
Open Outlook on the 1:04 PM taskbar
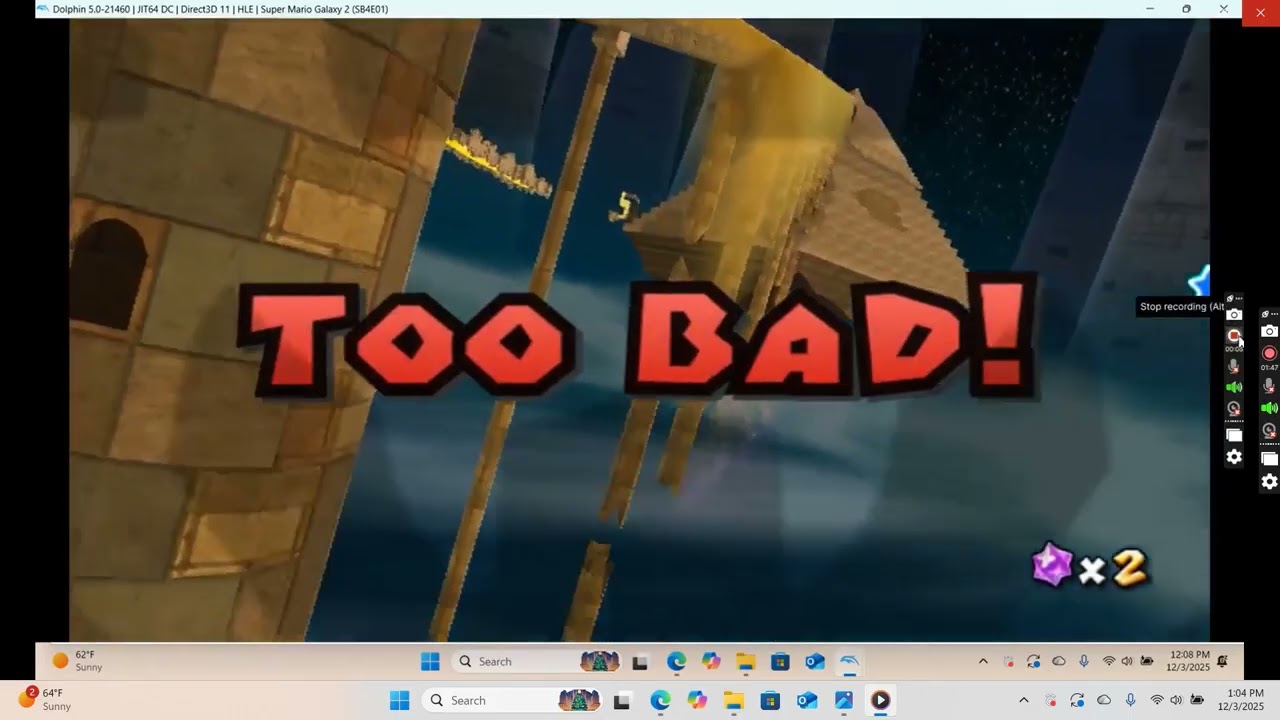(x=807, y=701)
